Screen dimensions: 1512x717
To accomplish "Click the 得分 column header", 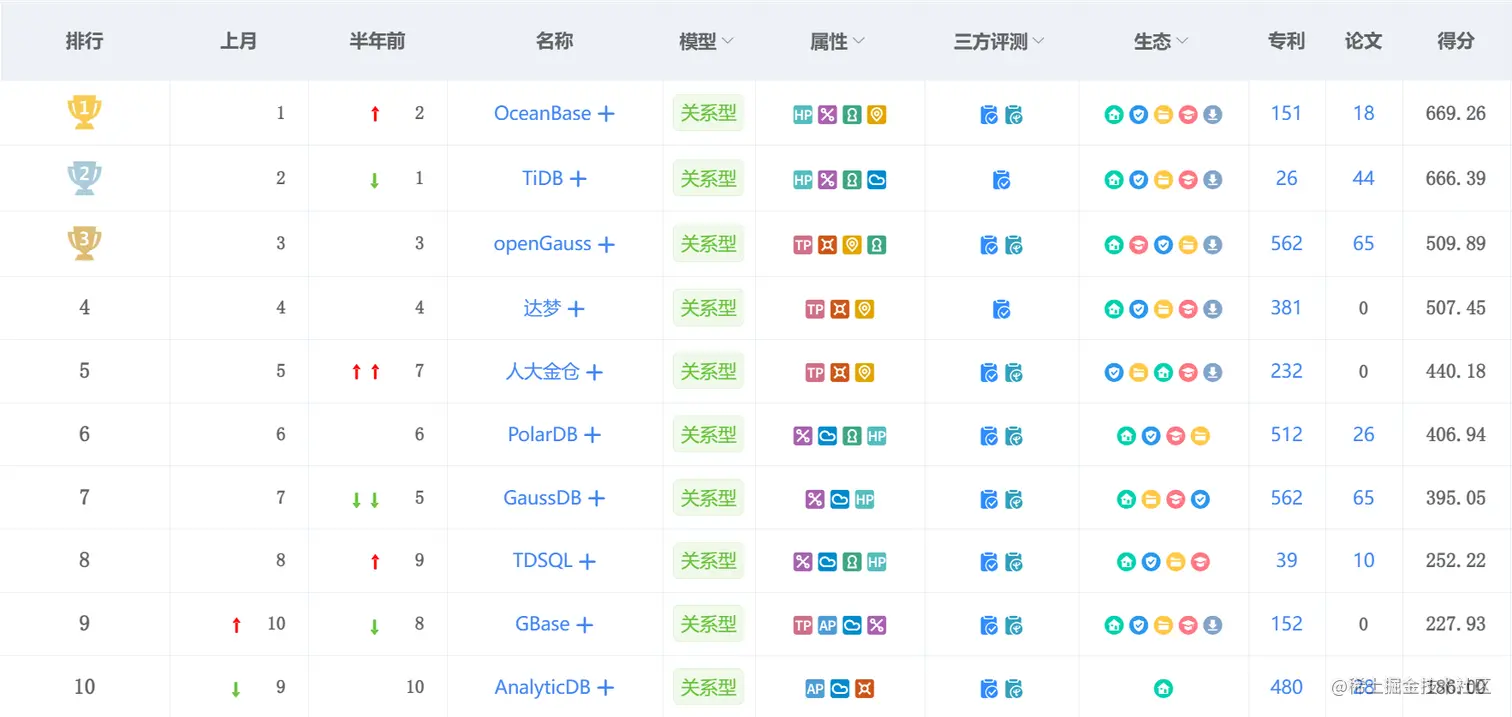I will coord(1455,41).
